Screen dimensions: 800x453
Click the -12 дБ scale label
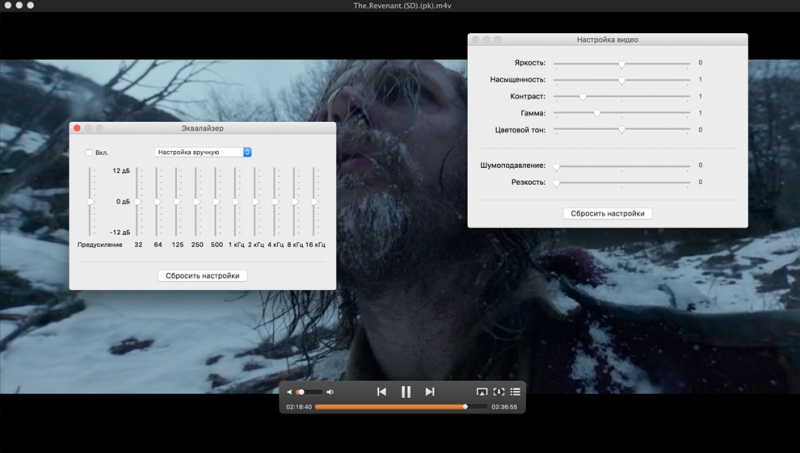pyautogui.click(x=120, y=233)
